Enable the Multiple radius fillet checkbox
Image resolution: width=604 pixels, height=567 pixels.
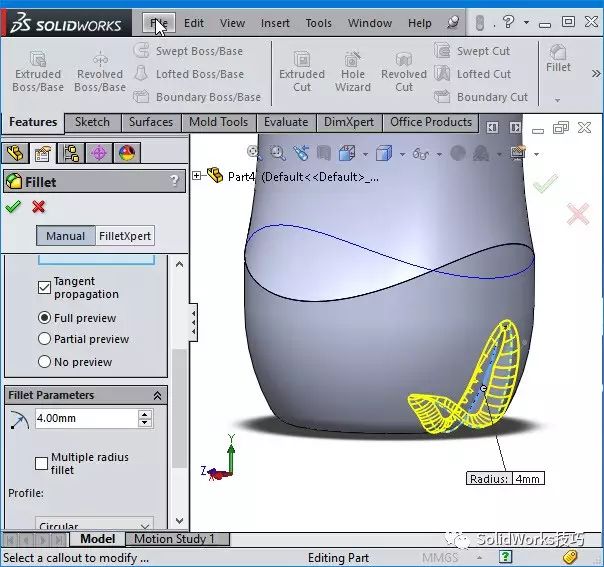(x=41, y=463)
